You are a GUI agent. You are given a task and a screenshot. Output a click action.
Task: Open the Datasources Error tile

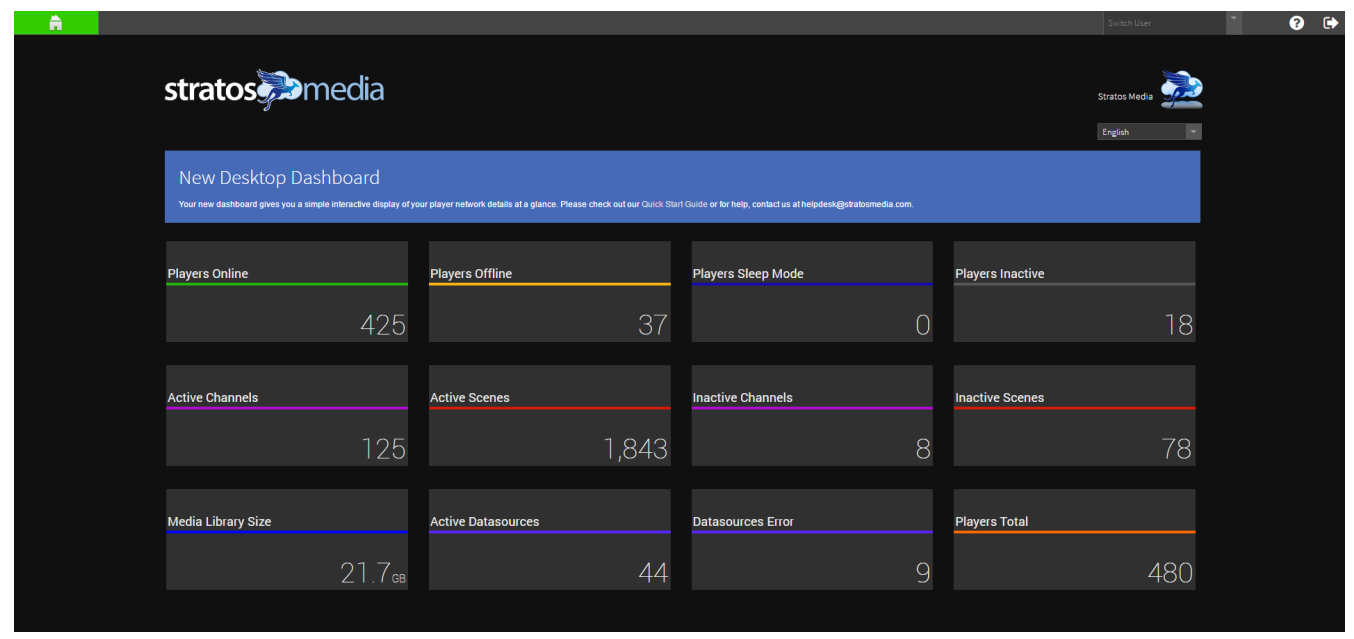[x=812, y=539]
